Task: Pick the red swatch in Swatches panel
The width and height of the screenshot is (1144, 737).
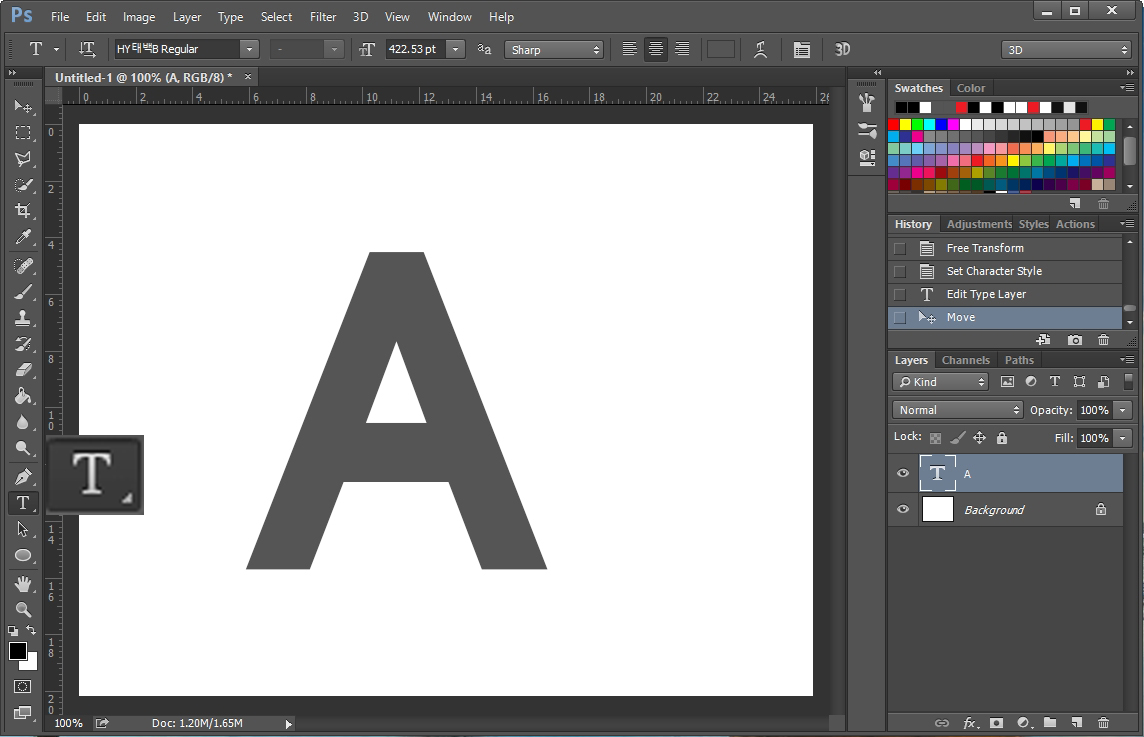Action: coord(894,125)
